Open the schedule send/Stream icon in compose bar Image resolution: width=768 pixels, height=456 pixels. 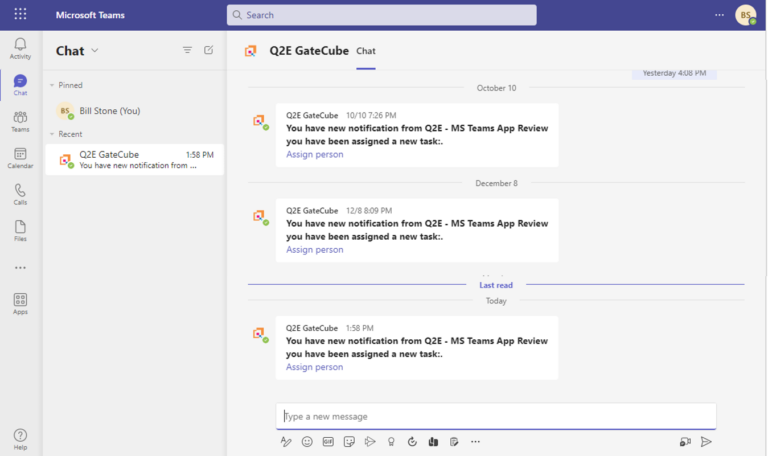coord(370,442)
